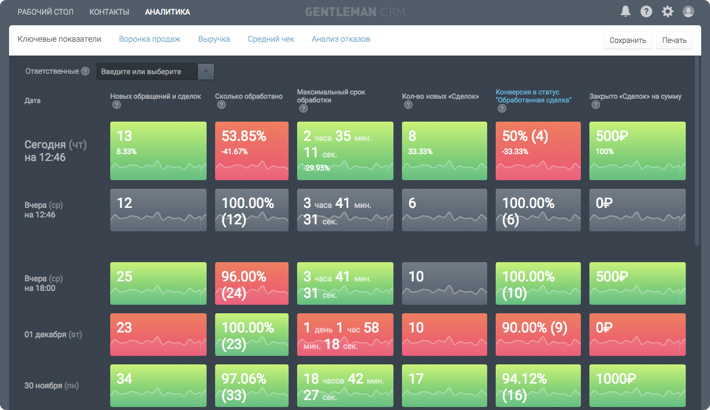Expand the Ответственные dropdown arrow

click(x=205, y=71)
